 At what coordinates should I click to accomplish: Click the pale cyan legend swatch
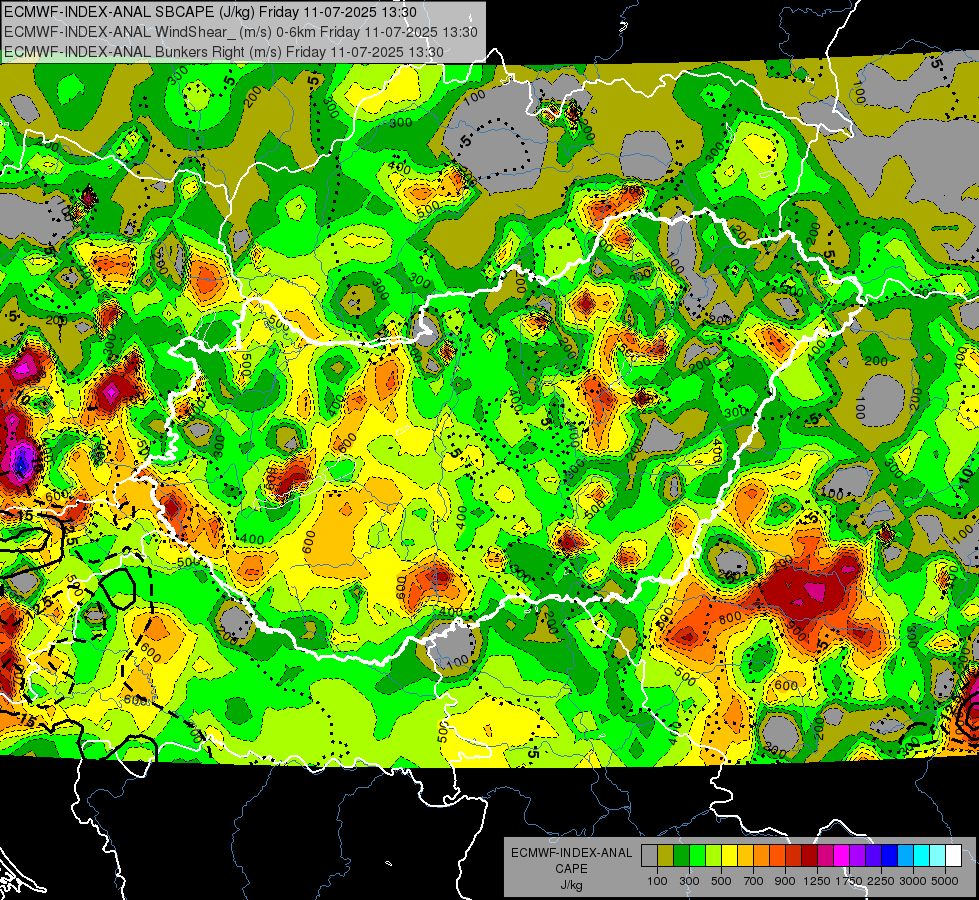938,856
